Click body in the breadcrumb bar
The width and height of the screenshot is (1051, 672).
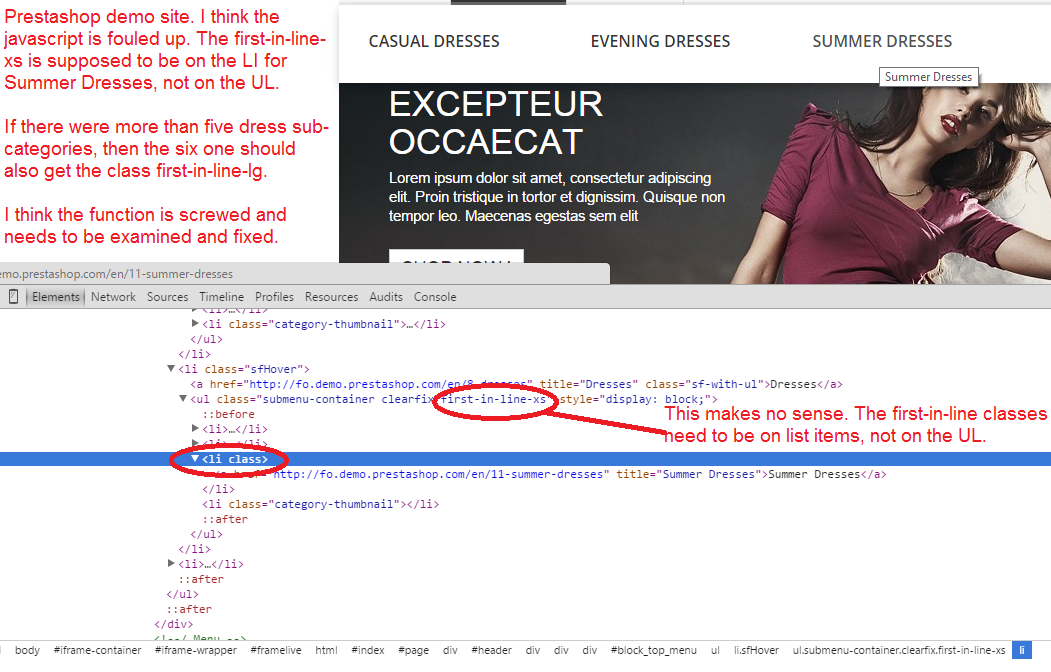tap(27, 650)
